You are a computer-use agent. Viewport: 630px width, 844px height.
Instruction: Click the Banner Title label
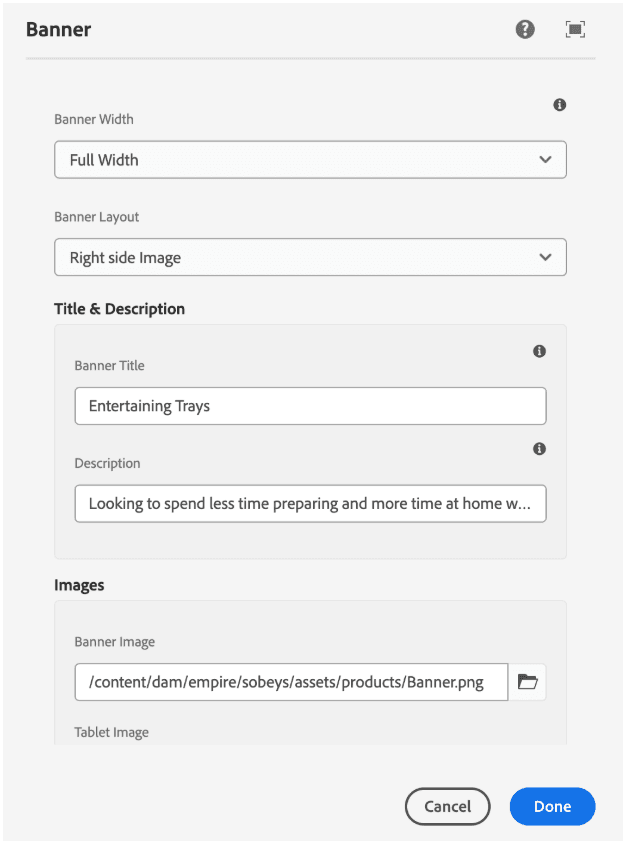click(109, 366)
